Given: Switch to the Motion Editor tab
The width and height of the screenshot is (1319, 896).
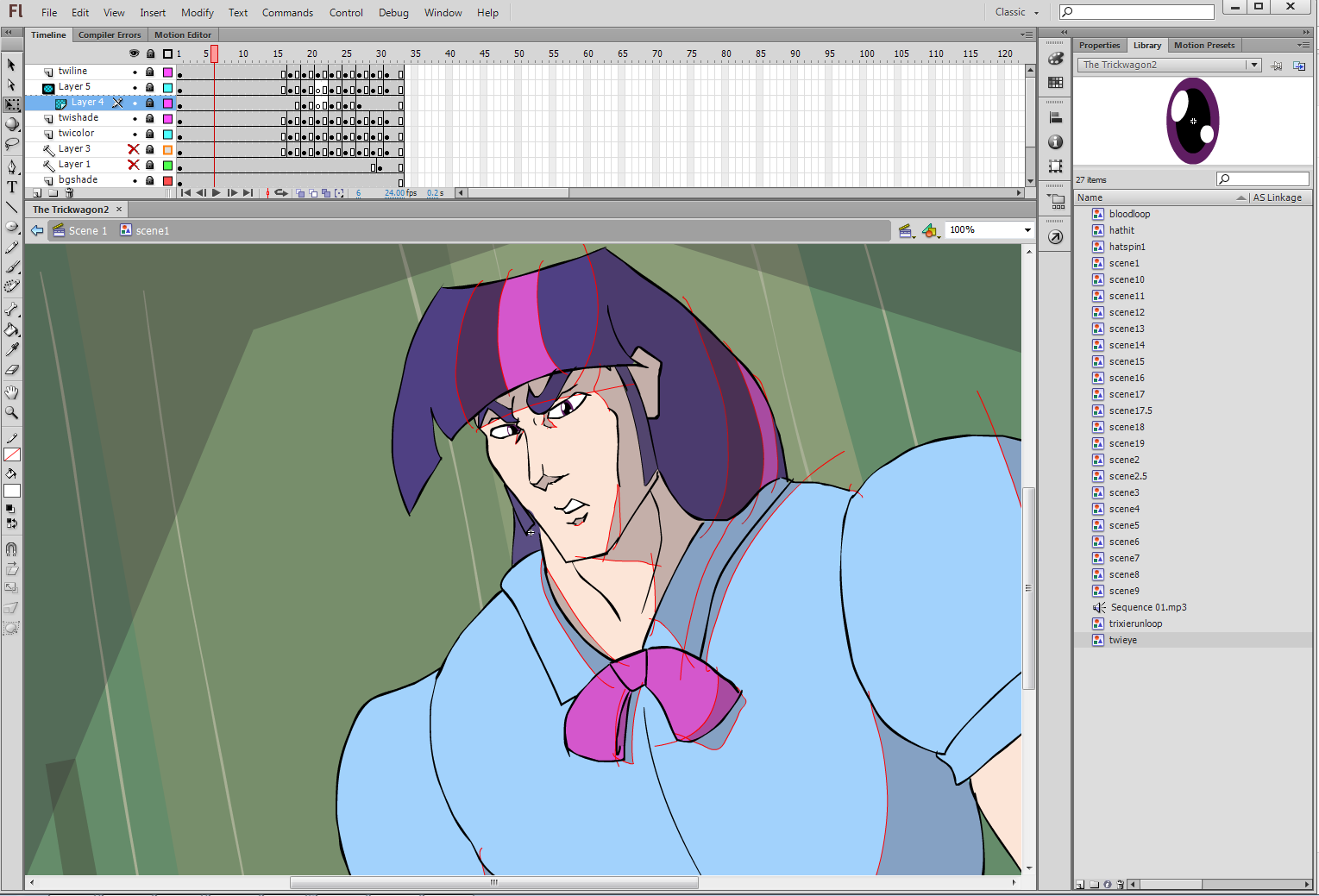Looking at the screenshot, I should (183, 35).
